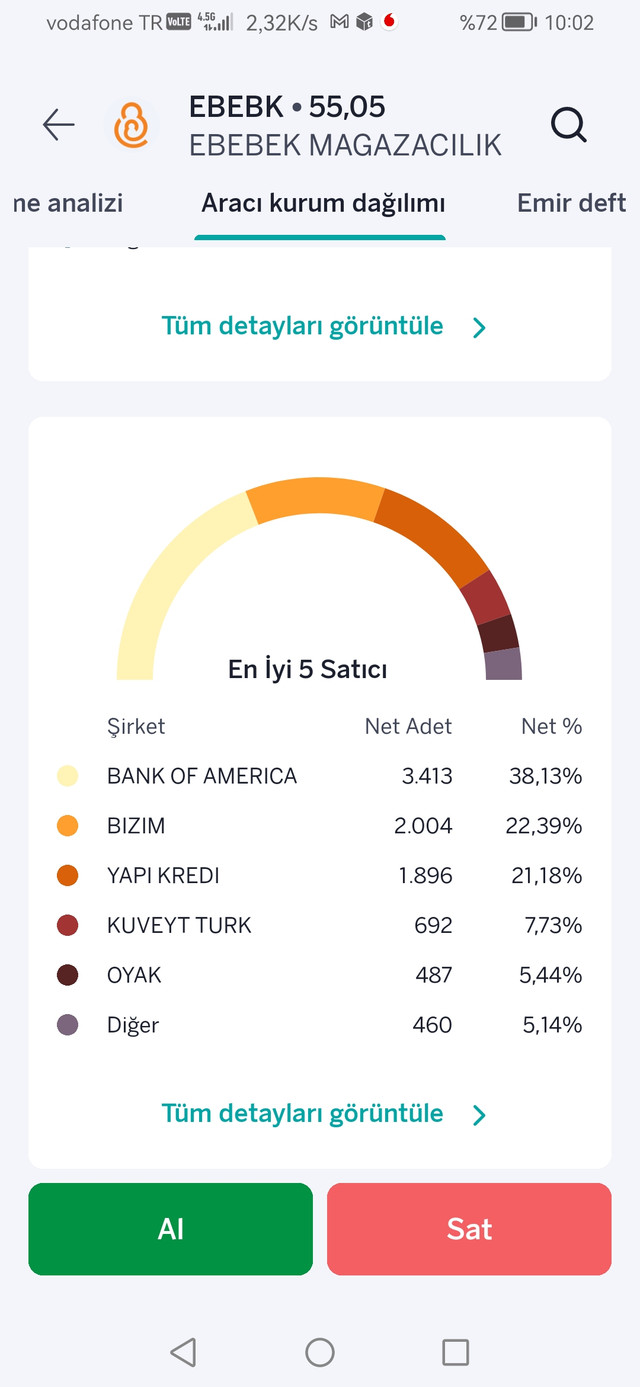Open upper Tüm detayları görüntüle link
Viewport: 640px width, 1387px height.
point(302,326)
